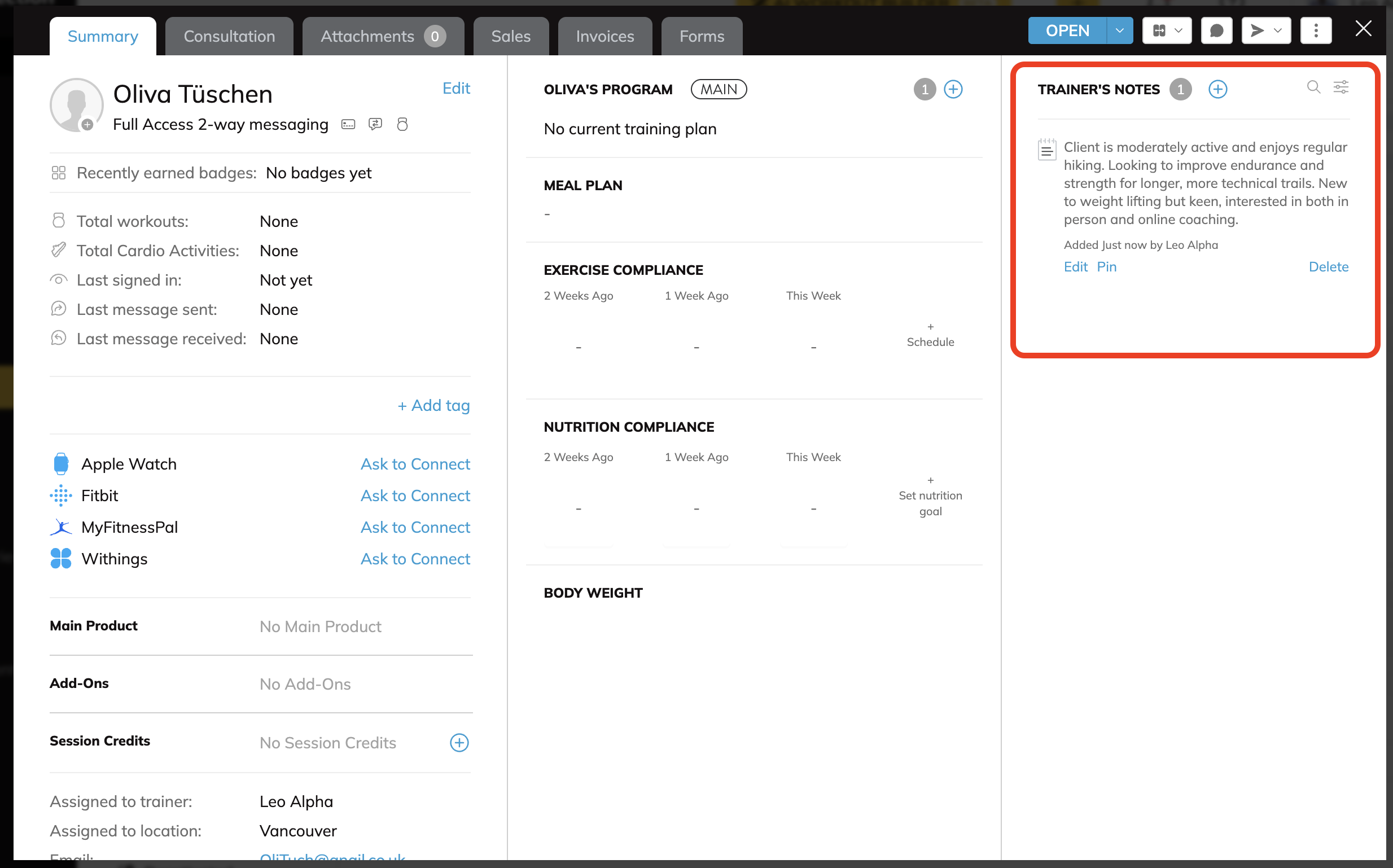Image resolution: width=1393 pixels, height=868 pixels.
Task: Toggle the MAIN program badge
Action: point(718,90)
